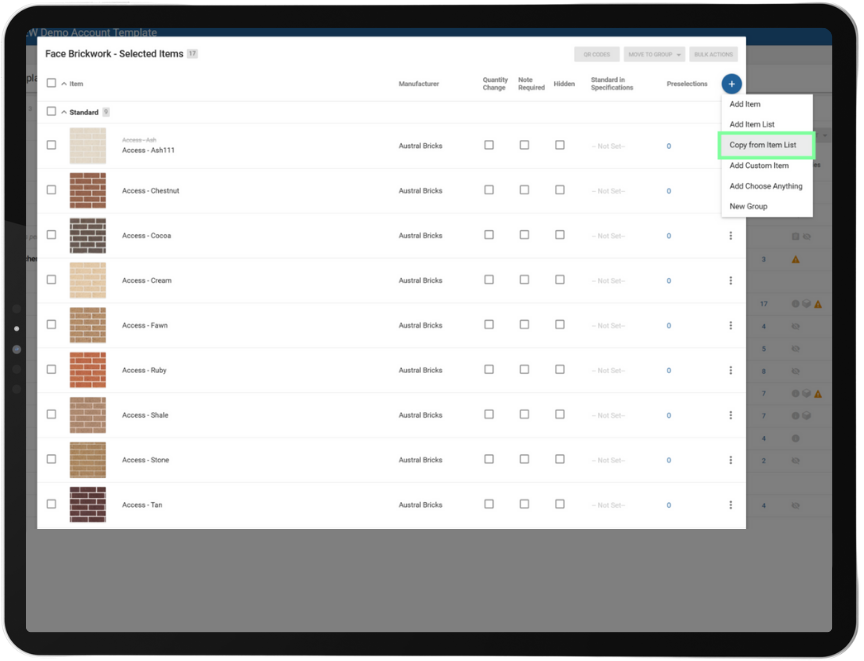Collapse the Standard group

(64, 113)
